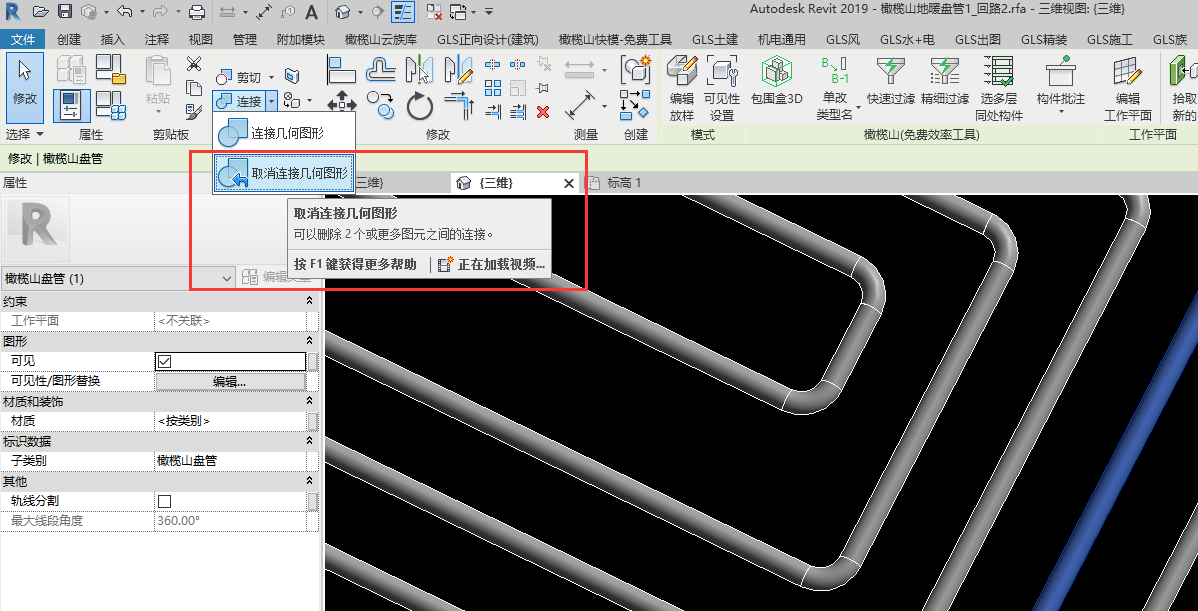This screenshot has width=1198, height=611.
Task: Click the Create Similar icon
Action: point(635,105)
